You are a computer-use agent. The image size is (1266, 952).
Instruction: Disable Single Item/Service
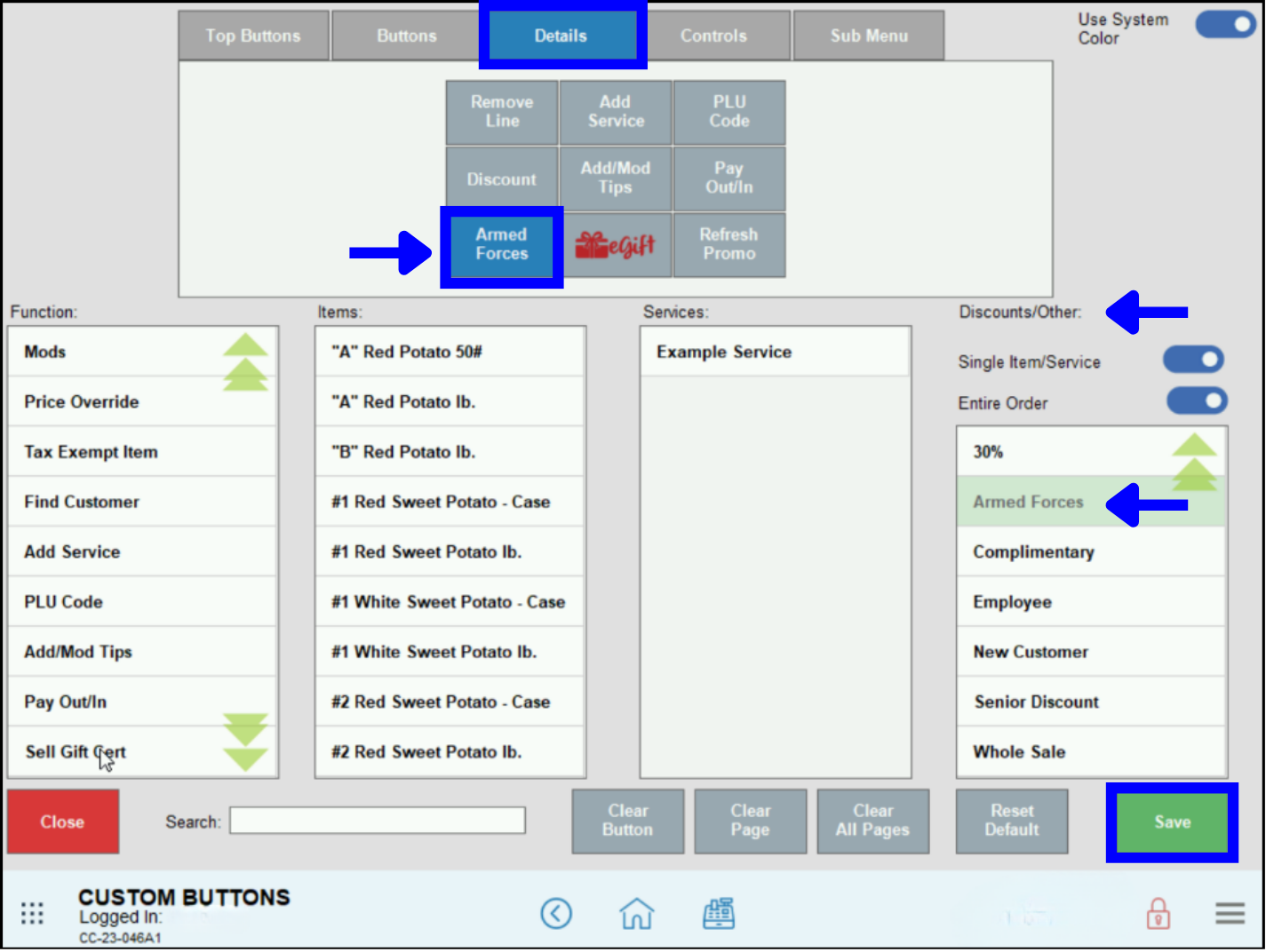1193,361
